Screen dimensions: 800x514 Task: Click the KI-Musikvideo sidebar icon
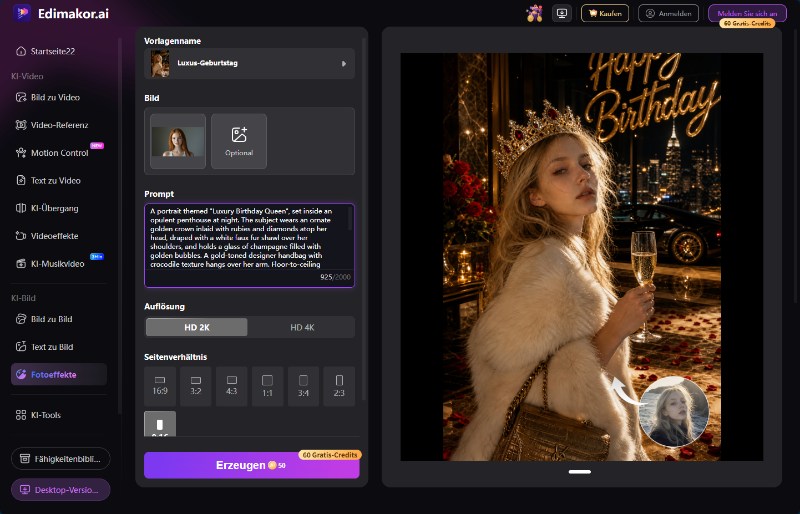21,263
